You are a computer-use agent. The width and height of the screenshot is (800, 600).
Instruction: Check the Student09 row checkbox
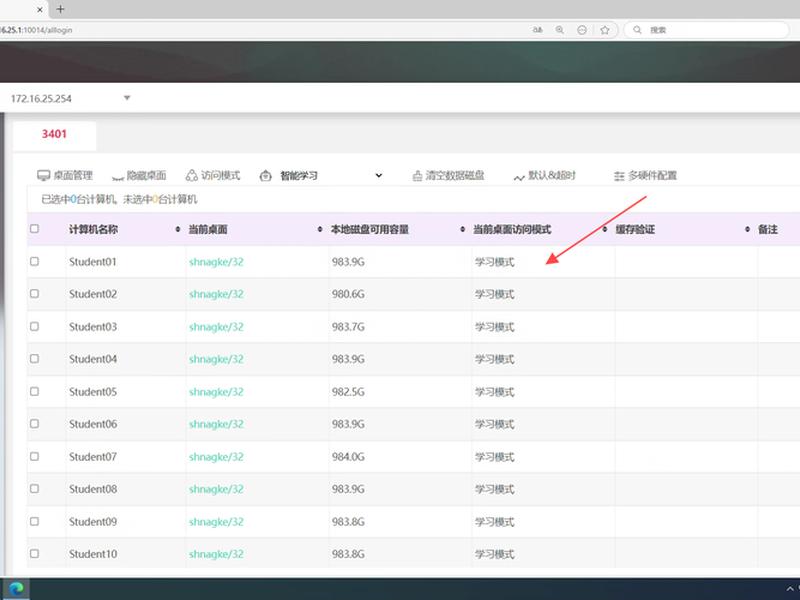click(x=34, y=521)
